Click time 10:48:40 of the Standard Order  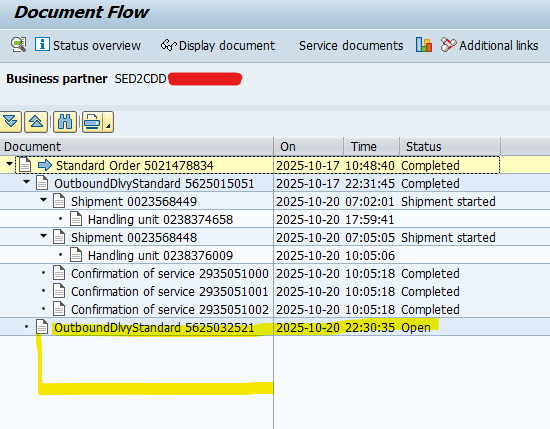click(370, 165)
